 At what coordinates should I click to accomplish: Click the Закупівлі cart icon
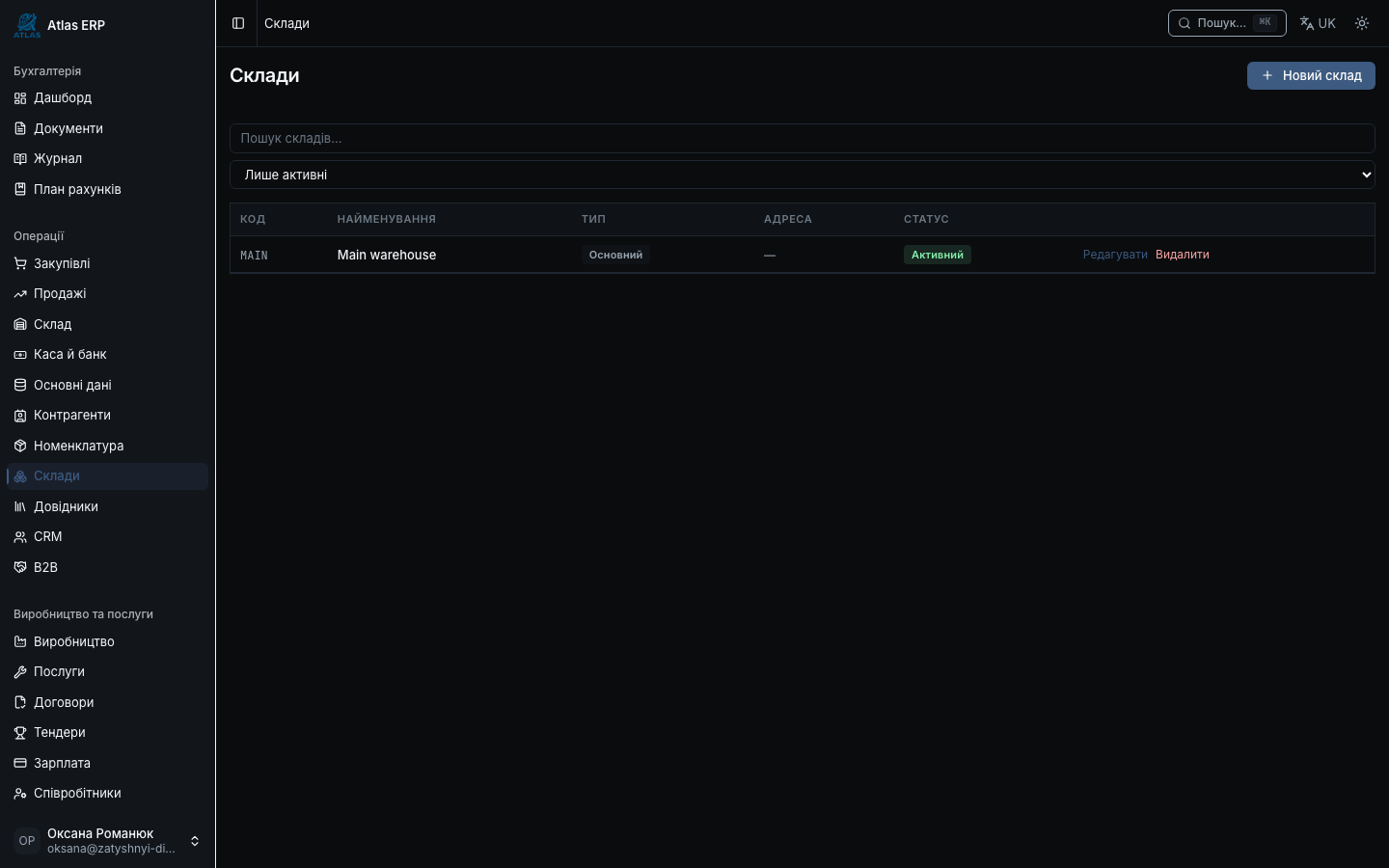(x=20, y=263)
